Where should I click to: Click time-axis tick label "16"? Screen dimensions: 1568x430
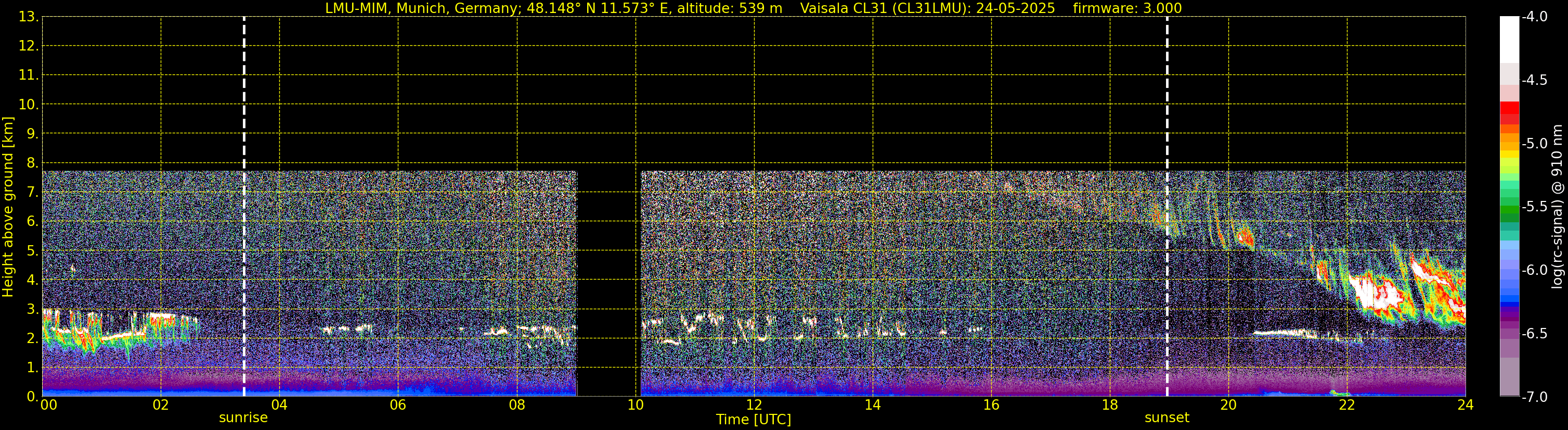[992, 405]
